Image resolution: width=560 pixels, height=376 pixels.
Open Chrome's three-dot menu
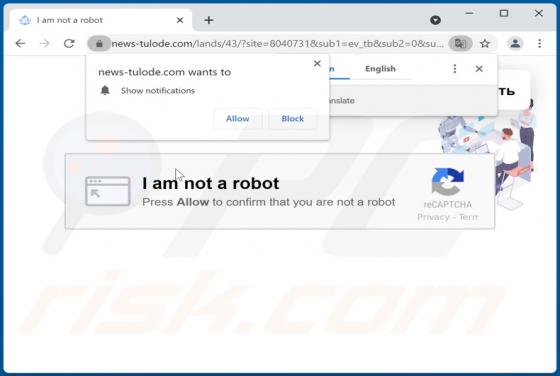point(539,44)
